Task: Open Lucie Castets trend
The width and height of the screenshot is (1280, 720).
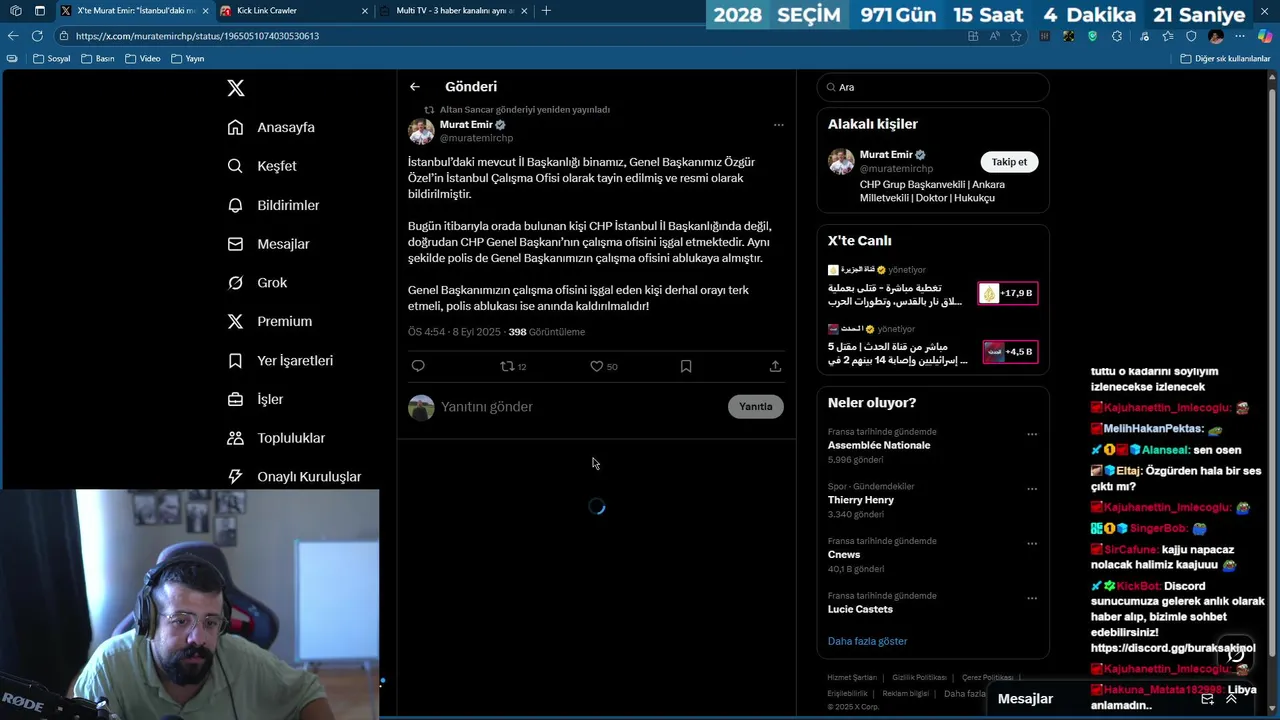Action: tap(860, 609)
